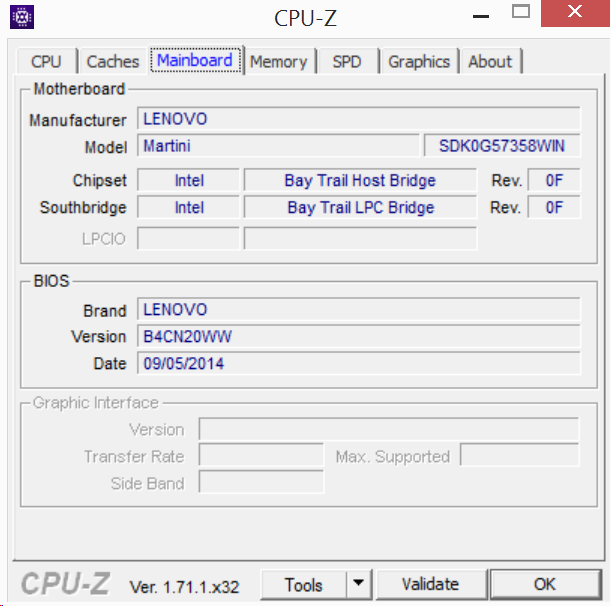Image resolution: width=611 pixels, height=606 pixels.
Task: Select the Bay Trail LPC Bridge value
Action: coord(360,207)
